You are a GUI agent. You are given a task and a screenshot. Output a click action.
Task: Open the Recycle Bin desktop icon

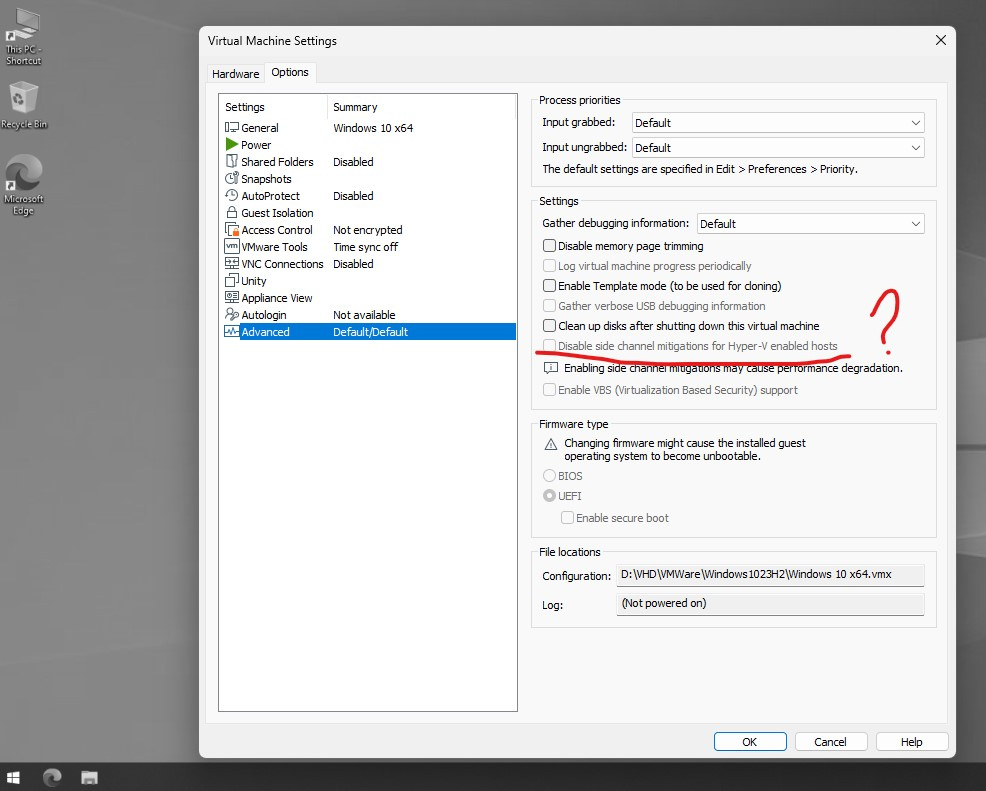23,105
